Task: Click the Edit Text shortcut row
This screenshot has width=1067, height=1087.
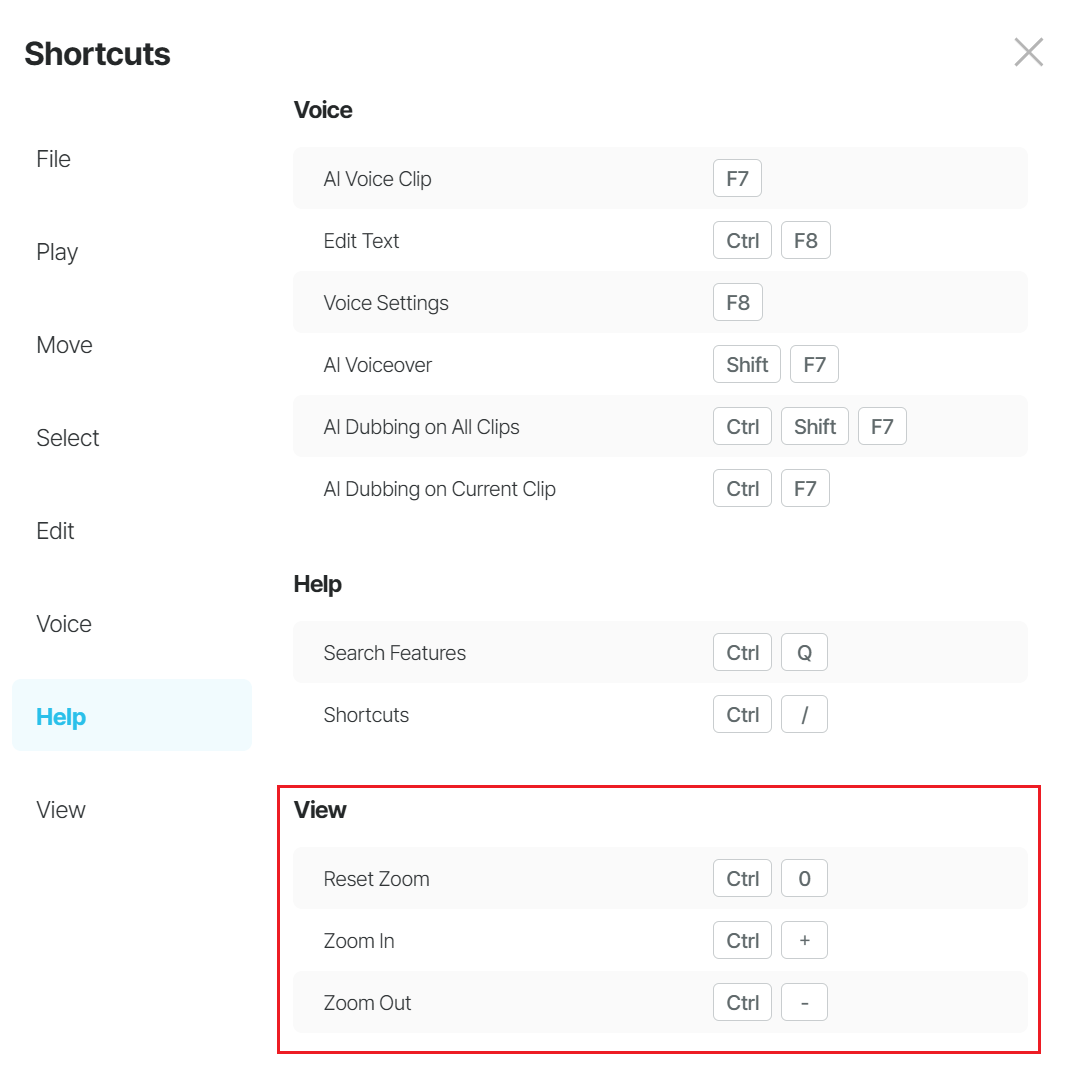Action: (660, 240)
